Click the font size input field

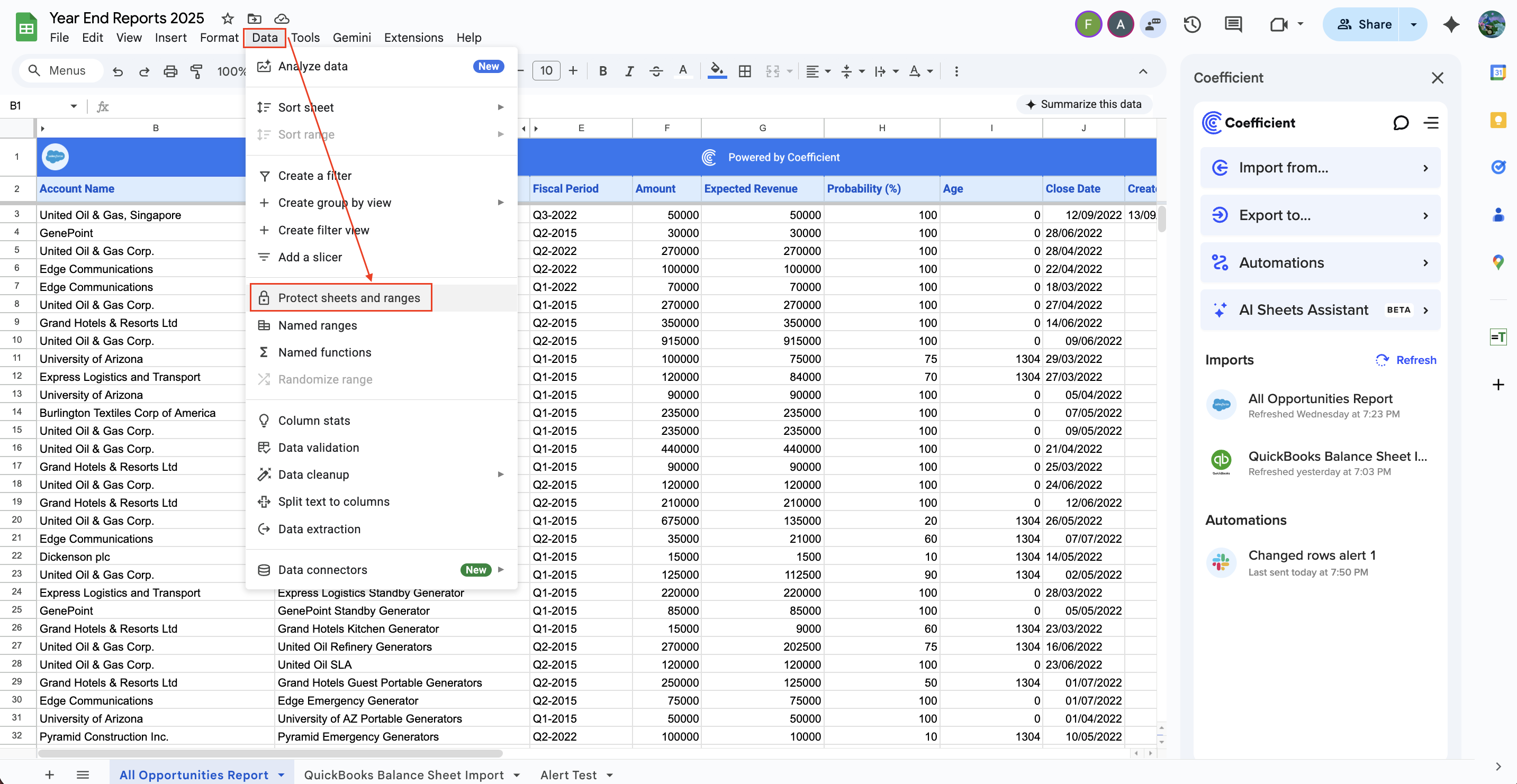pos(546,71)
